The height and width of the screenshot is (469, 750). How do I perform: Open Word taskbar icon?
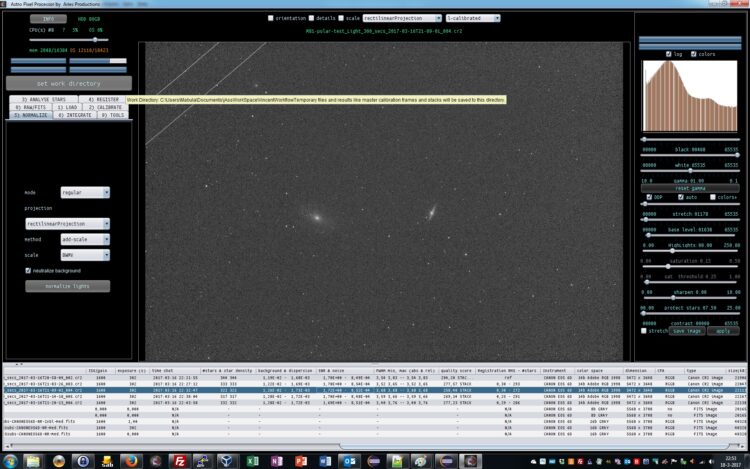[x=325, y=461]
